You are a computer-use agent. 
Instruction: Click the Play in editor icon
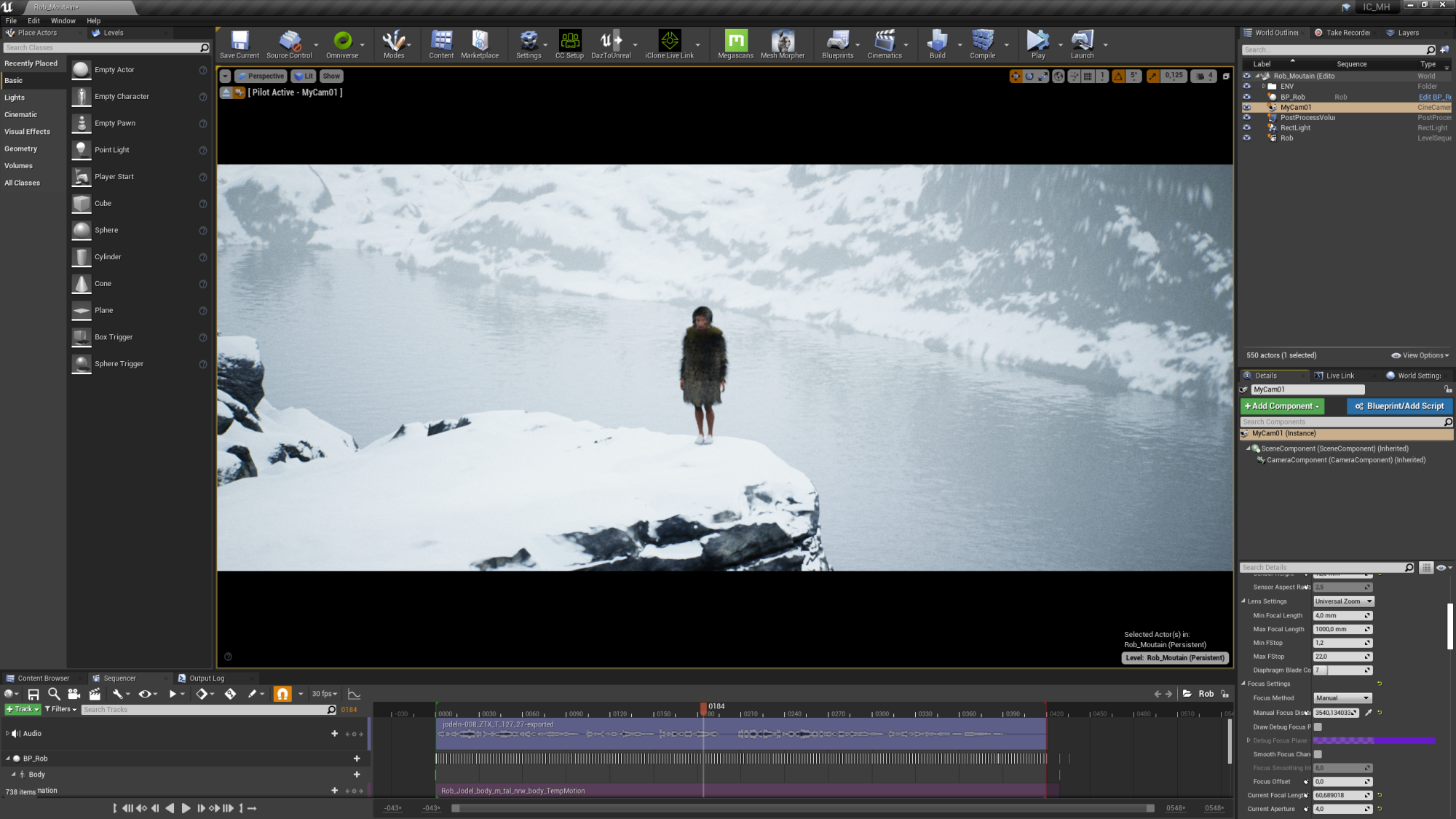[1038, 44]
